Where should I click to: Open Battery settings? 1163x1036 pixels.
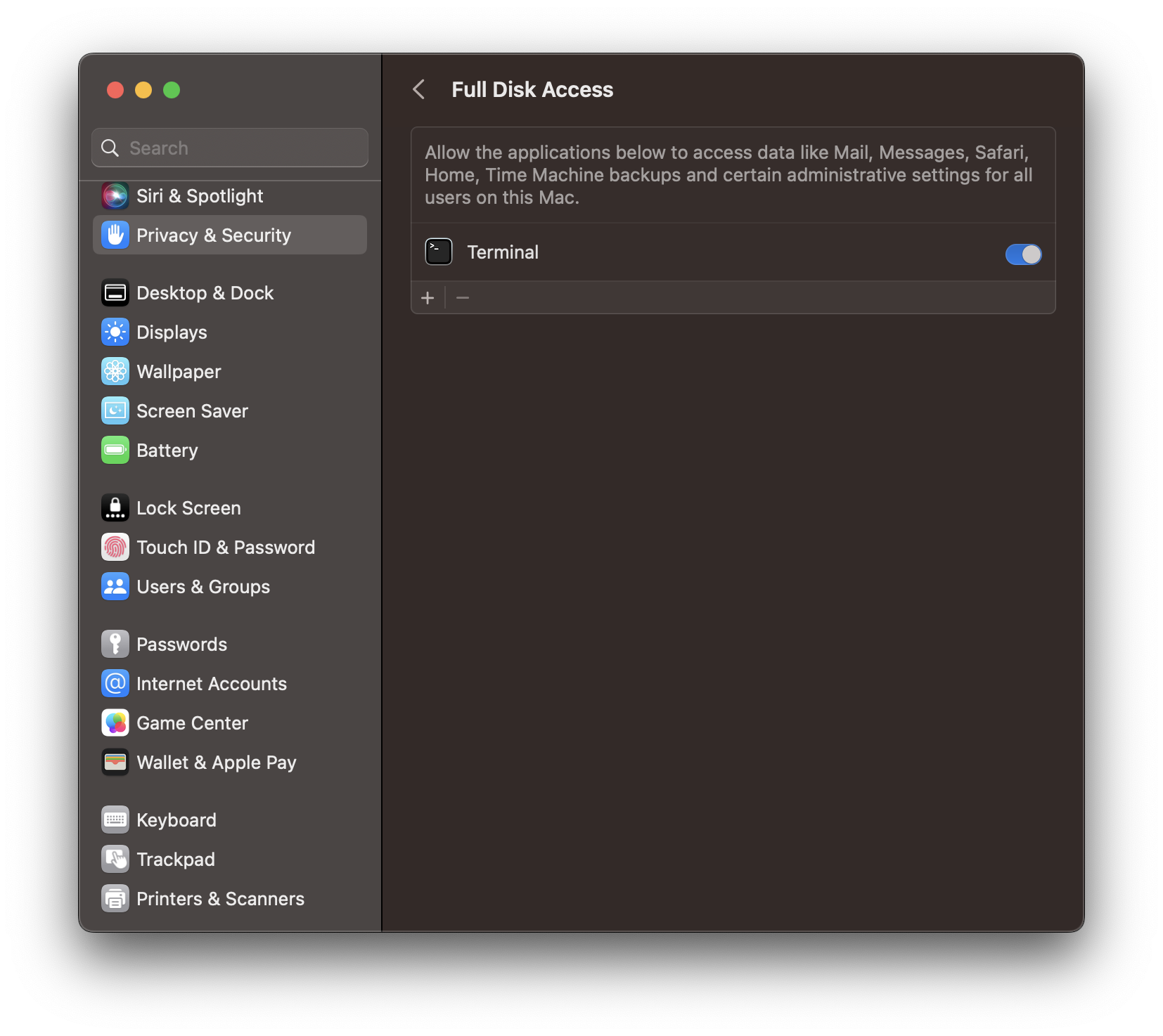(167, 450)
